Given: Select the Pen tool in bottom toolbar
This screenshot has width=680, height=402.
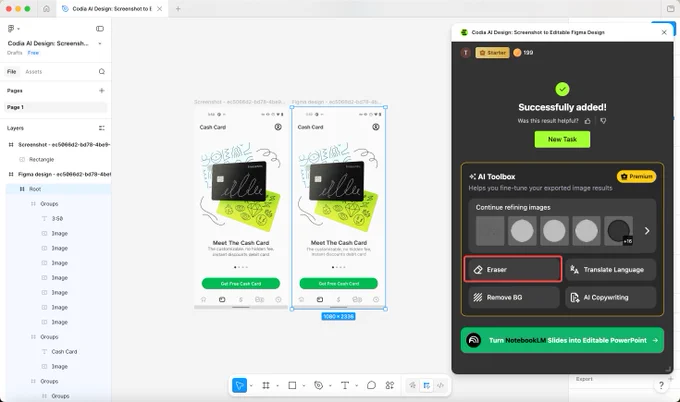Looking at the screenshot, I should [x=318, y=385].
